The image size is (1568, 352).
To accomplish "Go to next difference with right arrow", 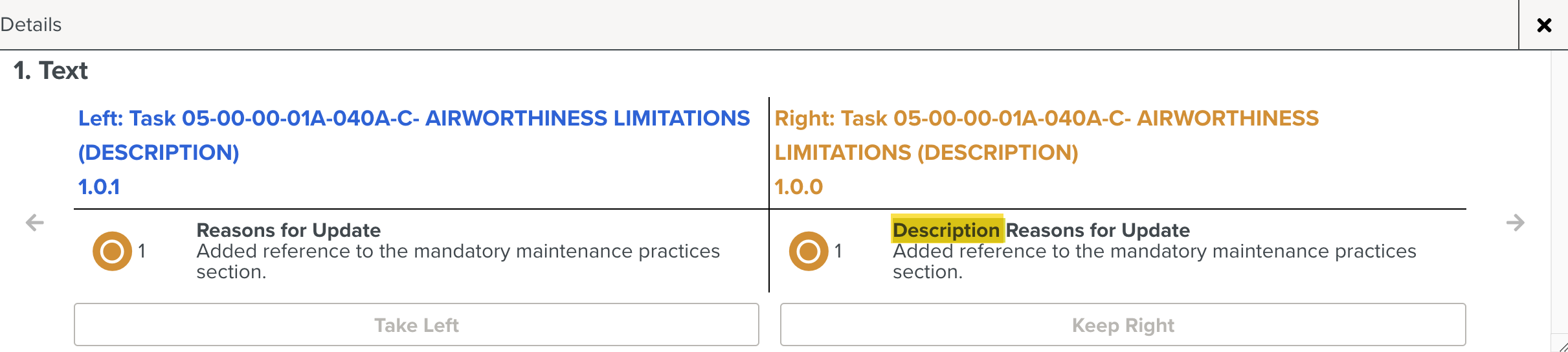I will click(1515, 223).
